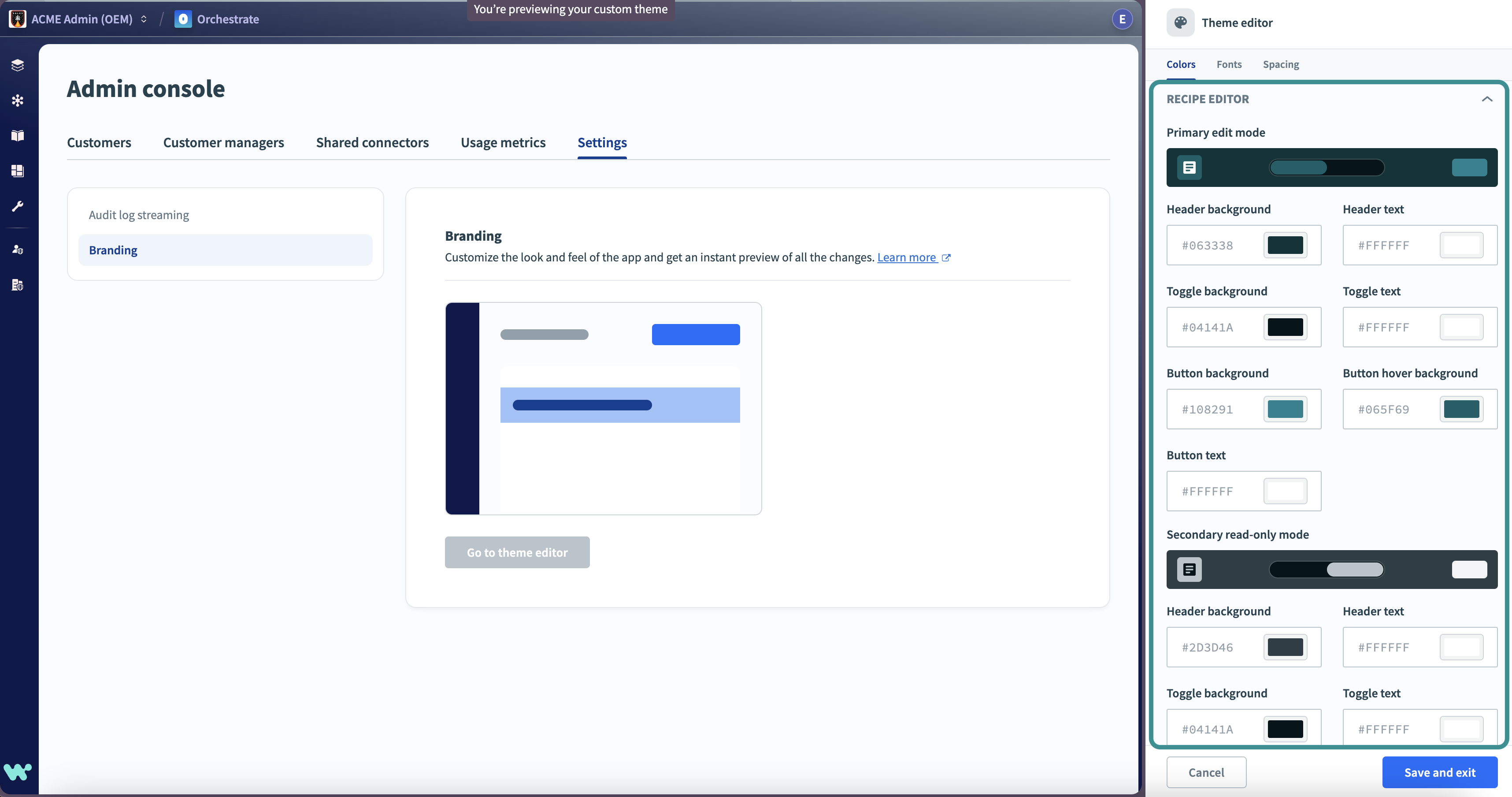Open the workspace admin building icon

(x=18, y=284)
